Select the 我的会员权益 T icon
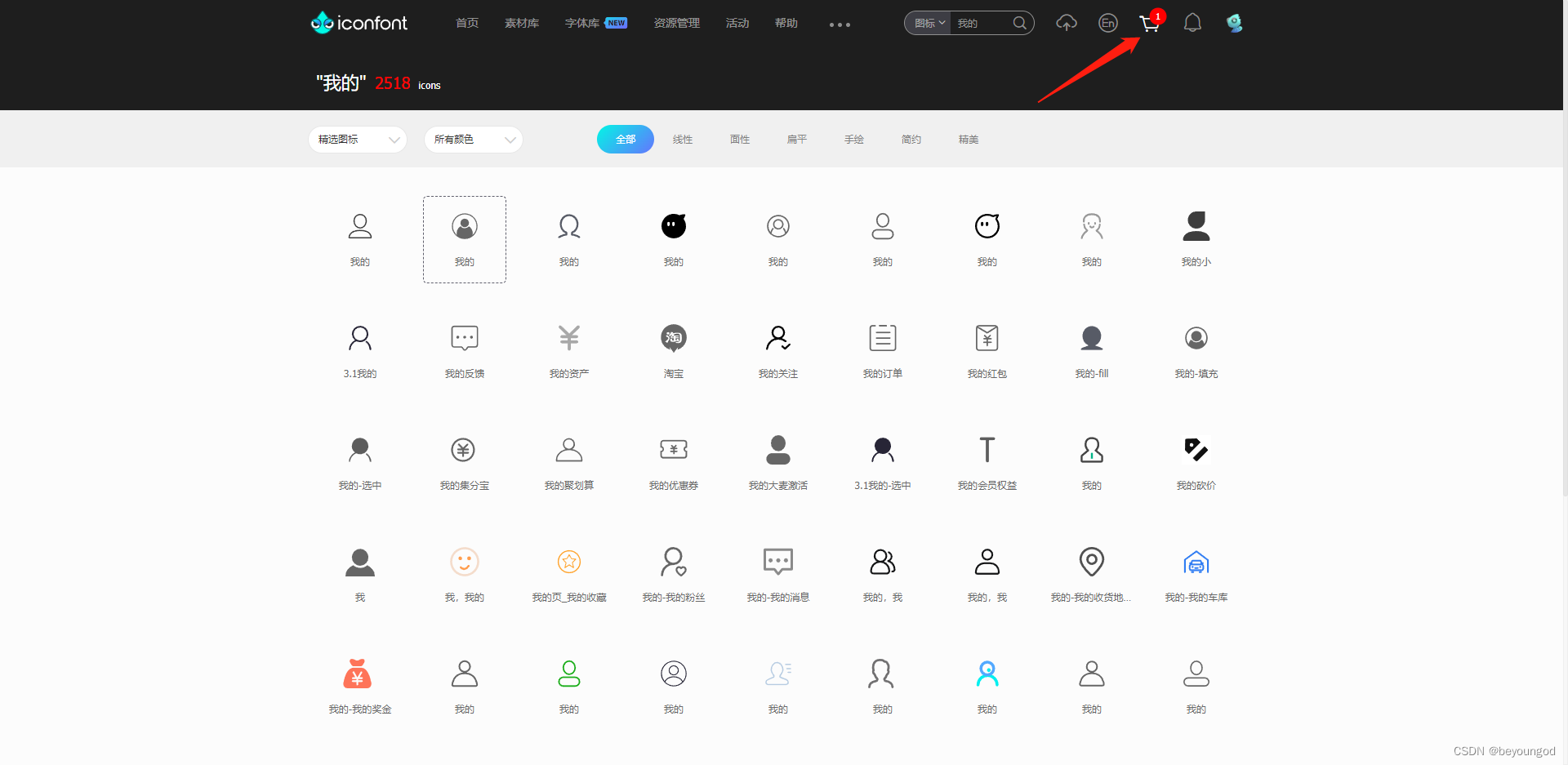The width and height of the screenshot is (1568, 765). coord(987,450)
